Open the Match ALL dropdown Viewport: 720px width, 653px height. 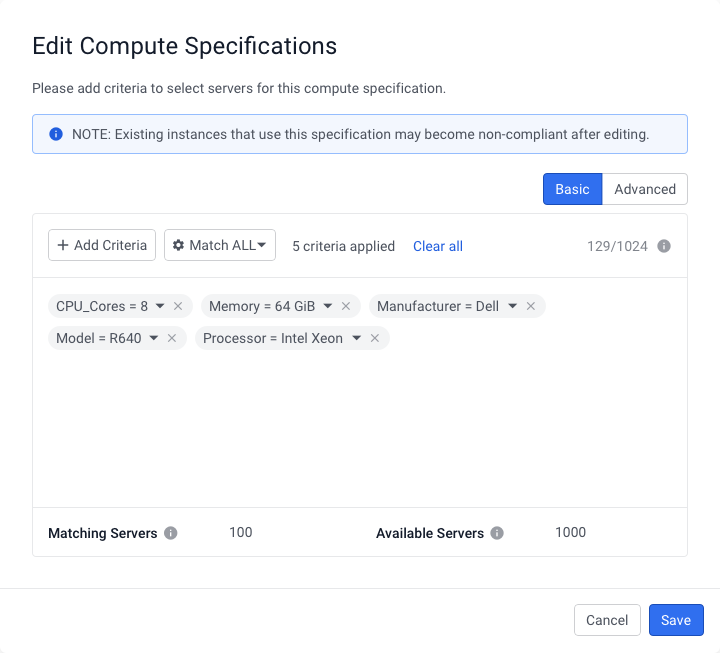point(220,245)
